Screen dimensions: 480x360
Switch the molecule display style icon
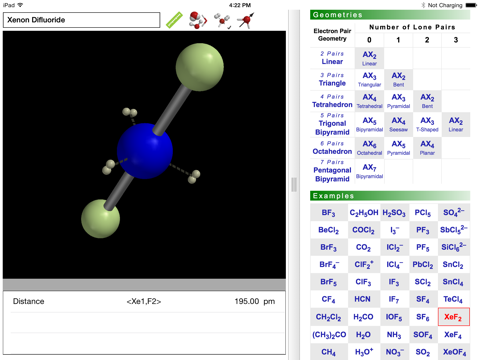click(198, 20)
